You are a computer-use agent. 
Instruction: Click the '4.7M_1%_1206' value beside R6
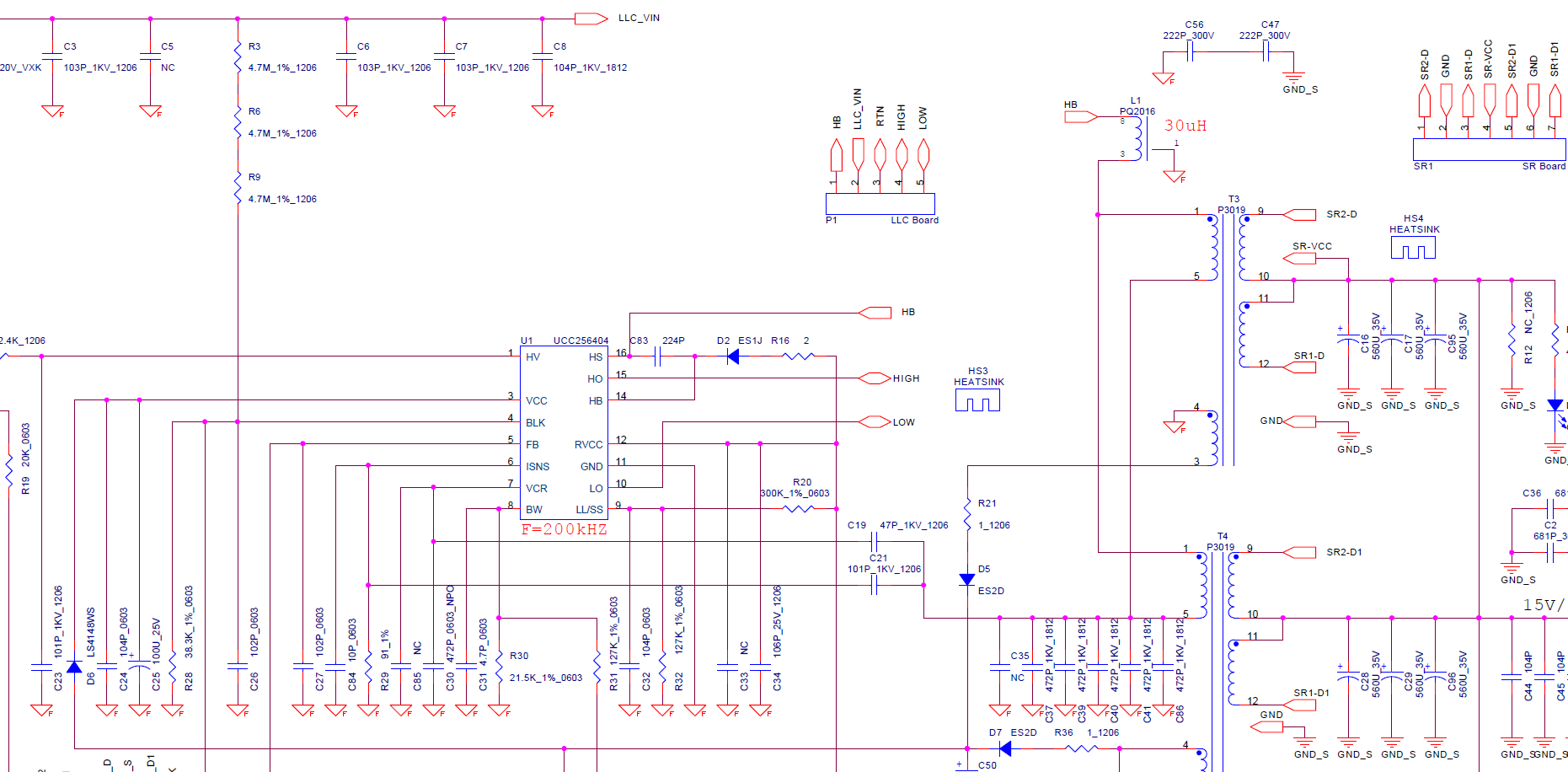click(282, 133)
